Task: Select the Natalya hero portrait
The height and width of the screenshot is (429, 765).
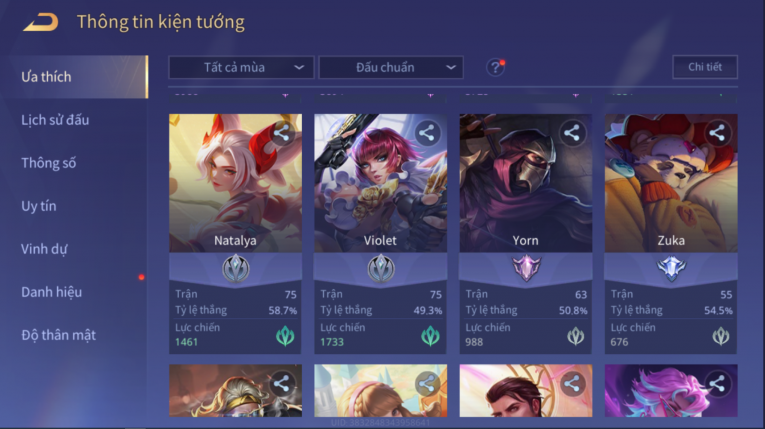Action: (x=236, y=183)
